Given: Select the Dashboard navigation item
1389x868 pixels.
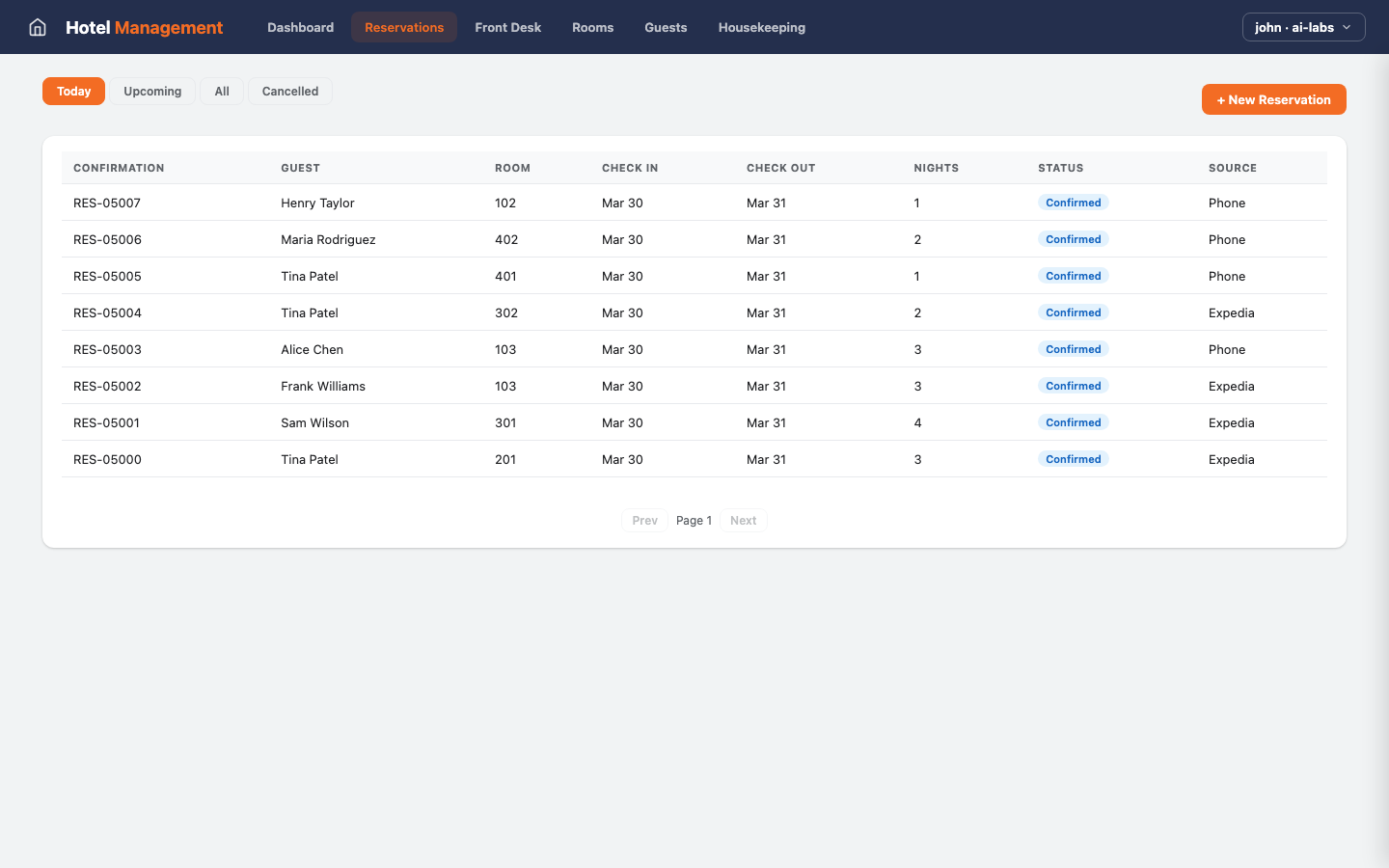Looking at the screenshot, I should pyautogui.click(x=300, y=27).
